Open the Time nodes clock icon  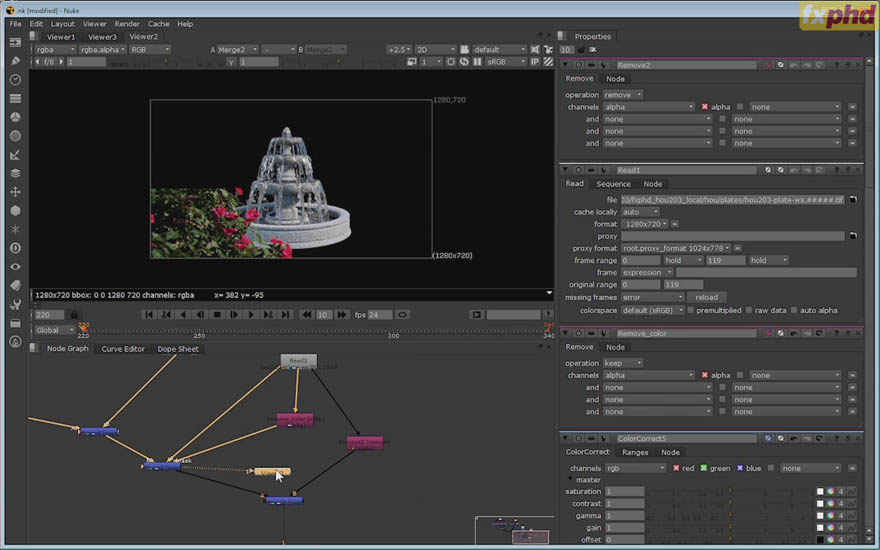tap(15, 80)
